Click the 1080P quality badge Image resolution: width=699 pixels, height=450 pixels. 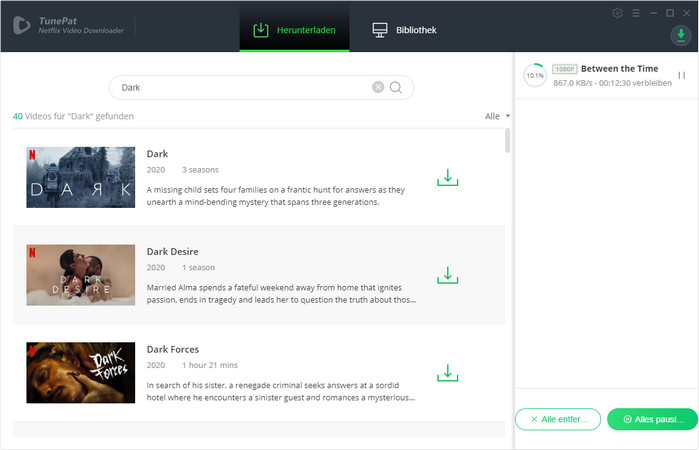564,69
